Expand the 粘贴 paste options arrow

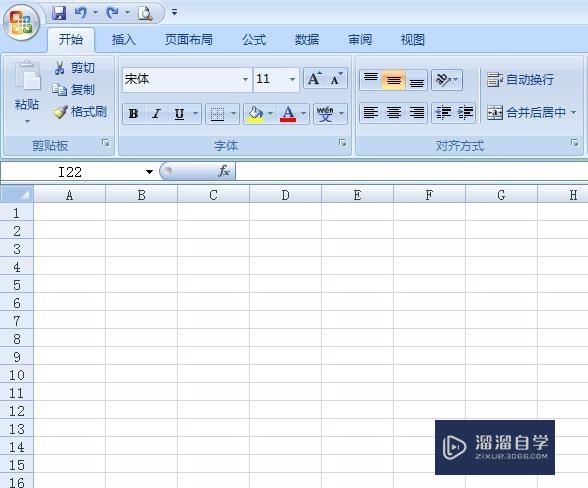pyautogui.click(x=27, y=122)
